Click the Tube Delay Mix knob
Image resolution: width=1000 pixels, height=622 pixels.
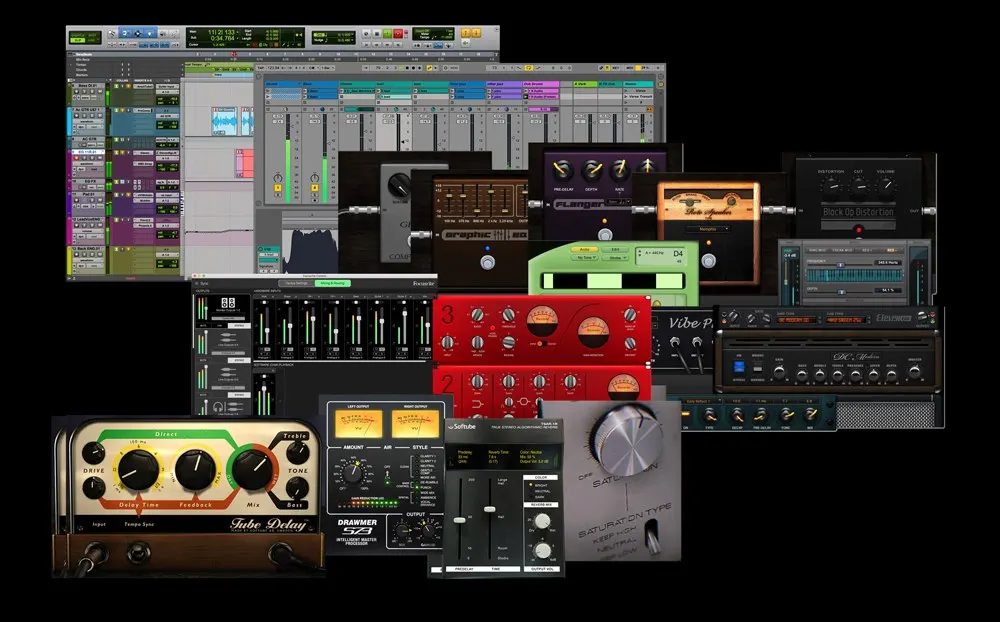[252, 470]
